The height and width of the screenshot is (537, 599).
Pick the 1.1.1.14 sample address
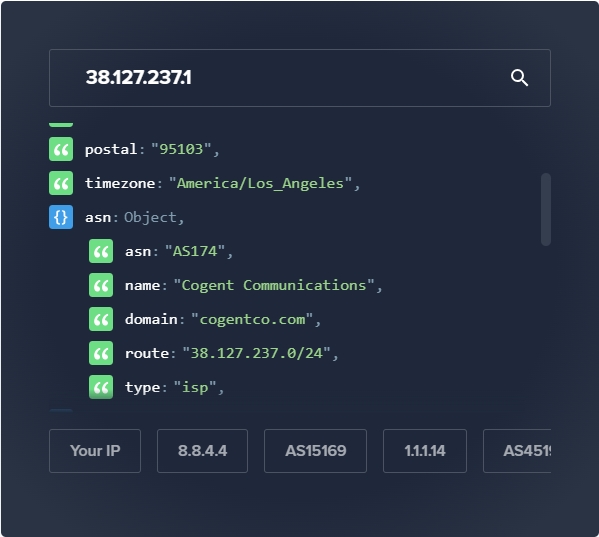click(425, 451)
